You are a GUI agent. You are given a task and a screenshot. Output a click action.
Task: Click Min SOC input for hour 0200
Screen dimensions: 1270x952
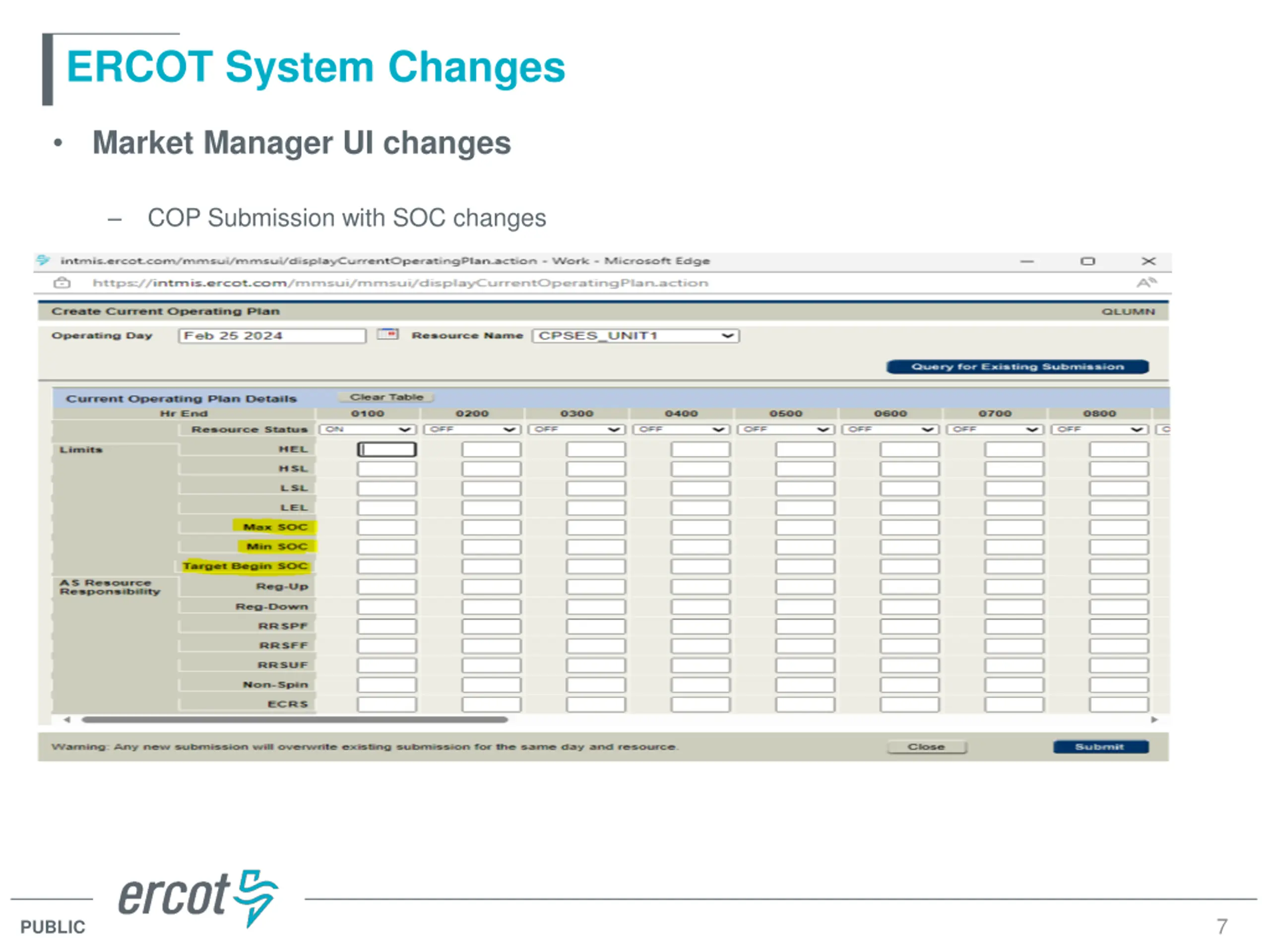pos(491,547)
